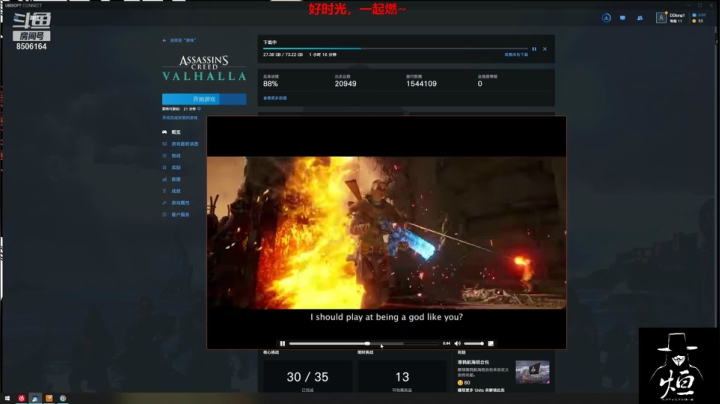
Task: Click the Assassin's Creed Valhalla logo
Action: coord(204,68)
